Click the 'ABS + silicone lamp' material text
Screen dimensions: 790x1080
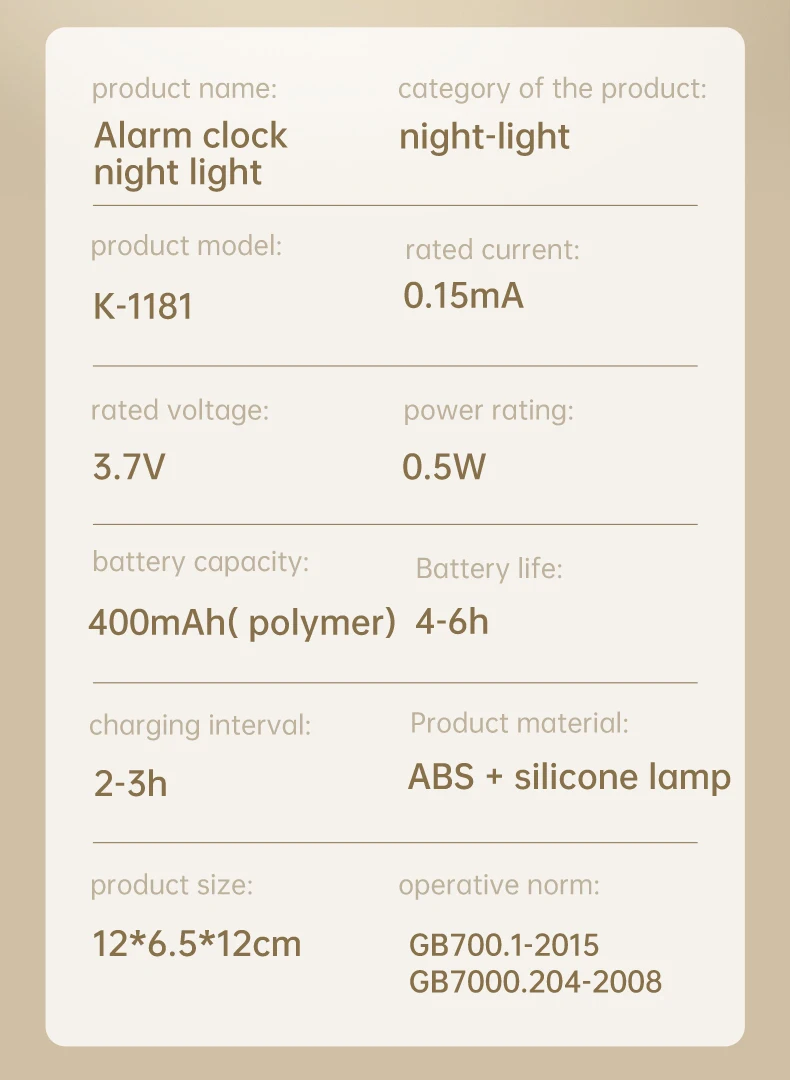pyautogui.click(x=569, y=778)
